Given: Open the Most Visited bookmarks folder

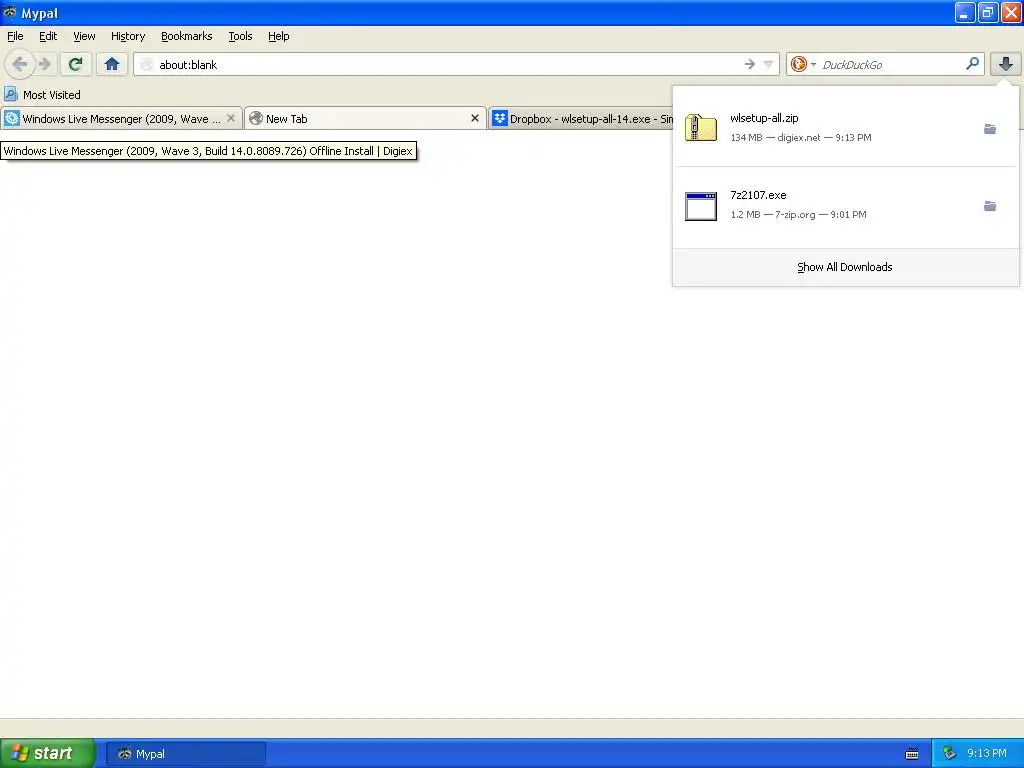Looking at the screenshot, I should coord(42,95).
